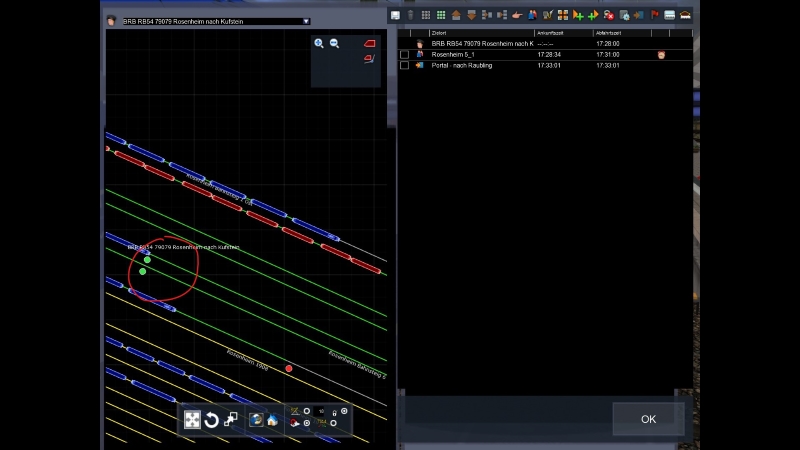Tick the checkbox for Rosenheim 5_1

tap(404, 54)
